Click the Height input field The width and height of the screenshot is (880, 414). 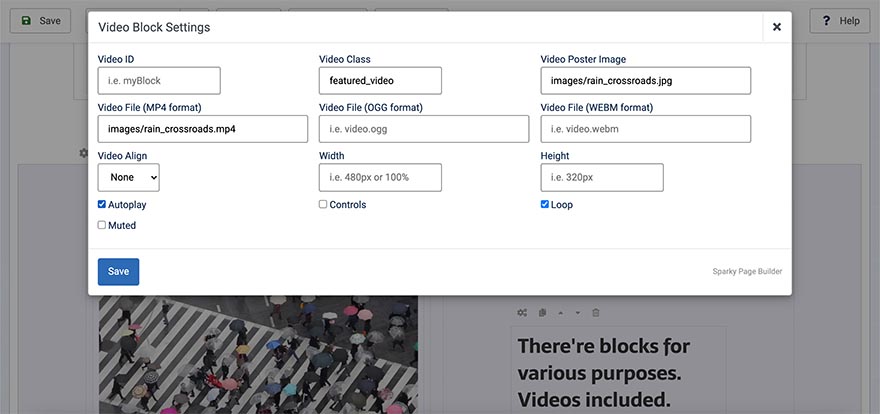[602, 177]
